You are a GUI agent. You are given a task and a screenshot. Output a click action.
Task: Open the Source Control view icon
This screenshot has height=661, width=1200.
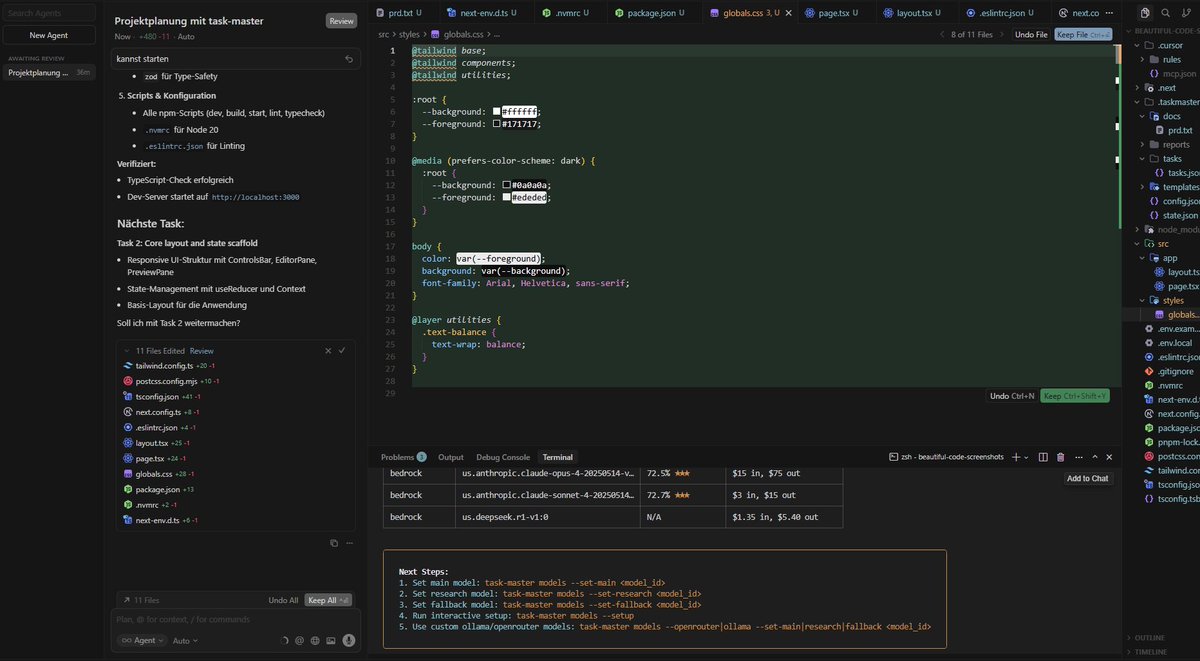point(1184,12)
